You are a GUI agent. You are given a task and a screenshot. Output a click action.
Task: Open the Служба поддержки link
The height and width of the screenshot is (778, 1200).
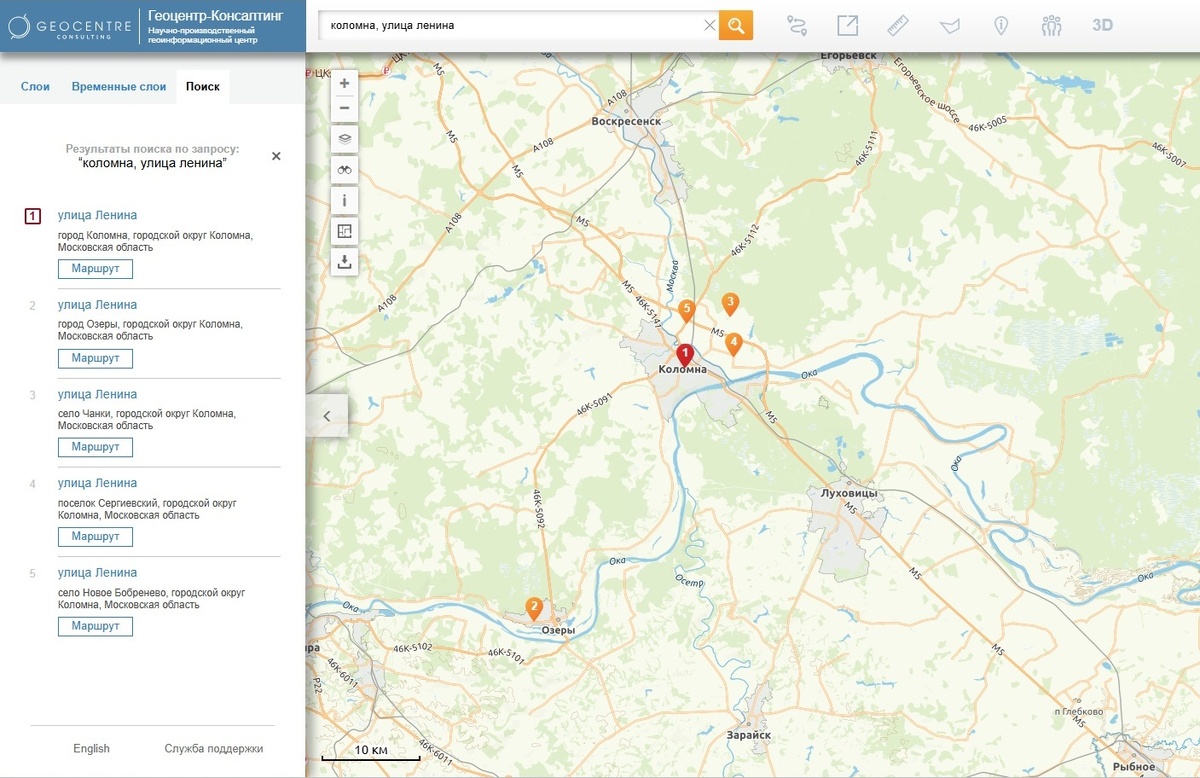pyautogui.click(x=214, y=749)
